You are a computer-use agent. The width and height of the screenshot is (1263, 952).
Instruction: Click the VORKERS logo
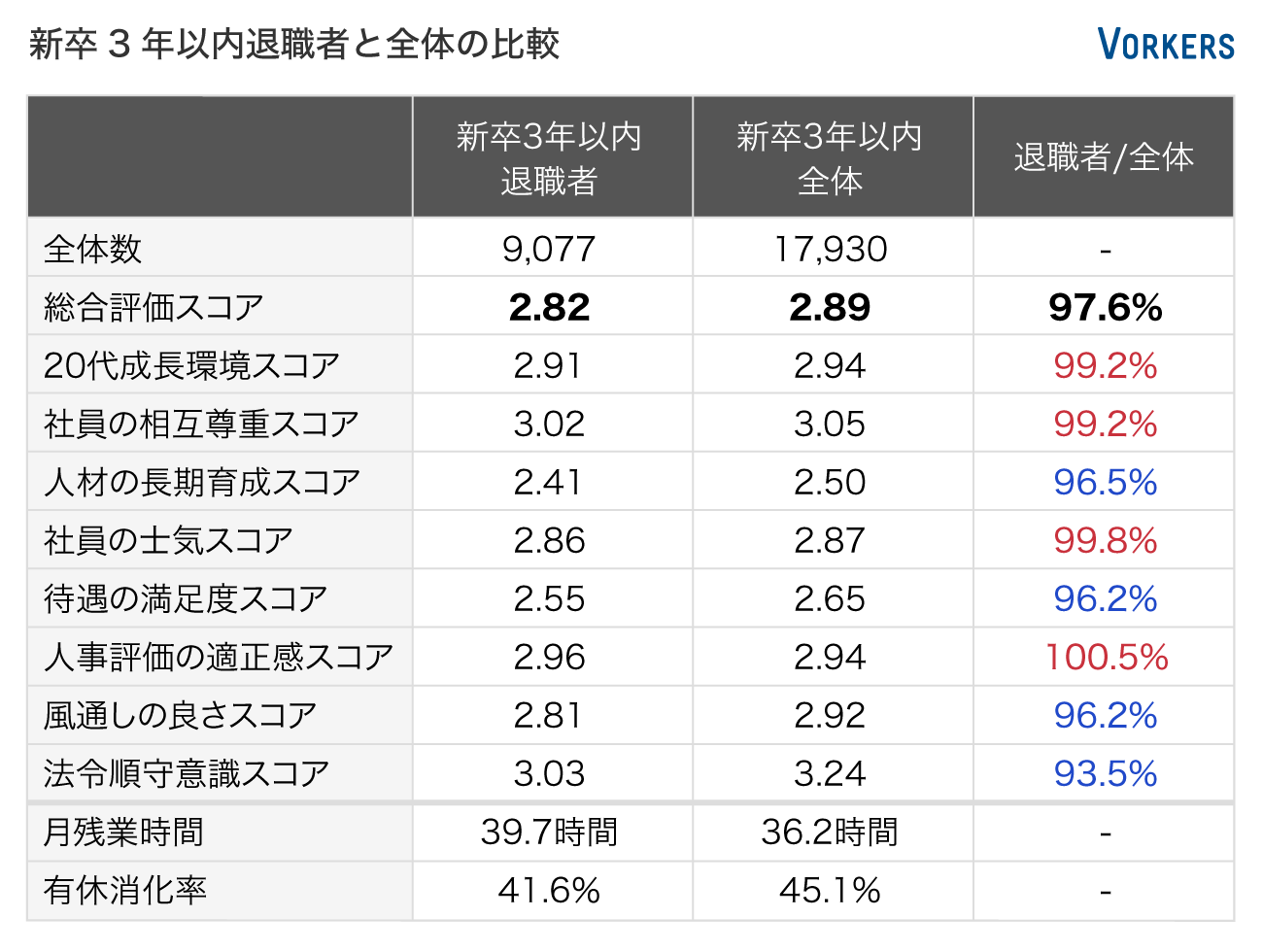(1165, 45)
